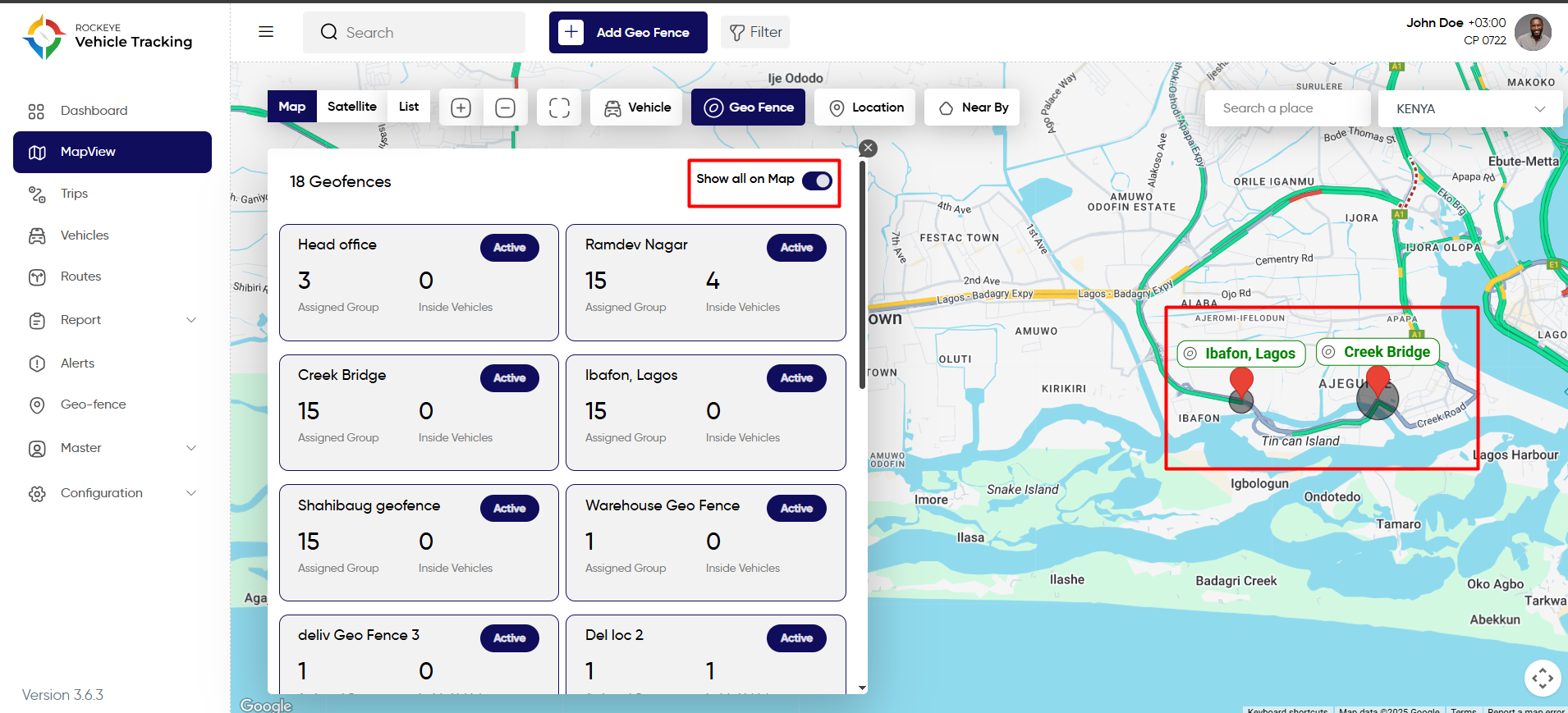Toggle fullscreen map view icon
This screenshot has width=1568, height=713.
click(559, 107)
